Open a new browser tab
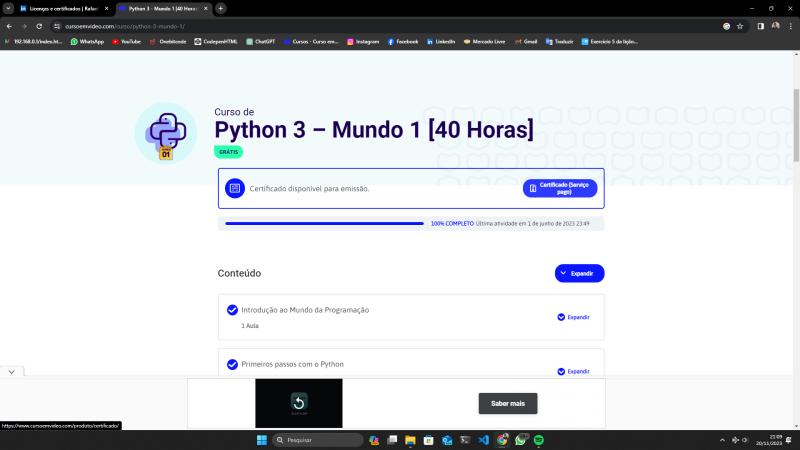The width and height of the screenshot is (800, 450). coord(220,9)
